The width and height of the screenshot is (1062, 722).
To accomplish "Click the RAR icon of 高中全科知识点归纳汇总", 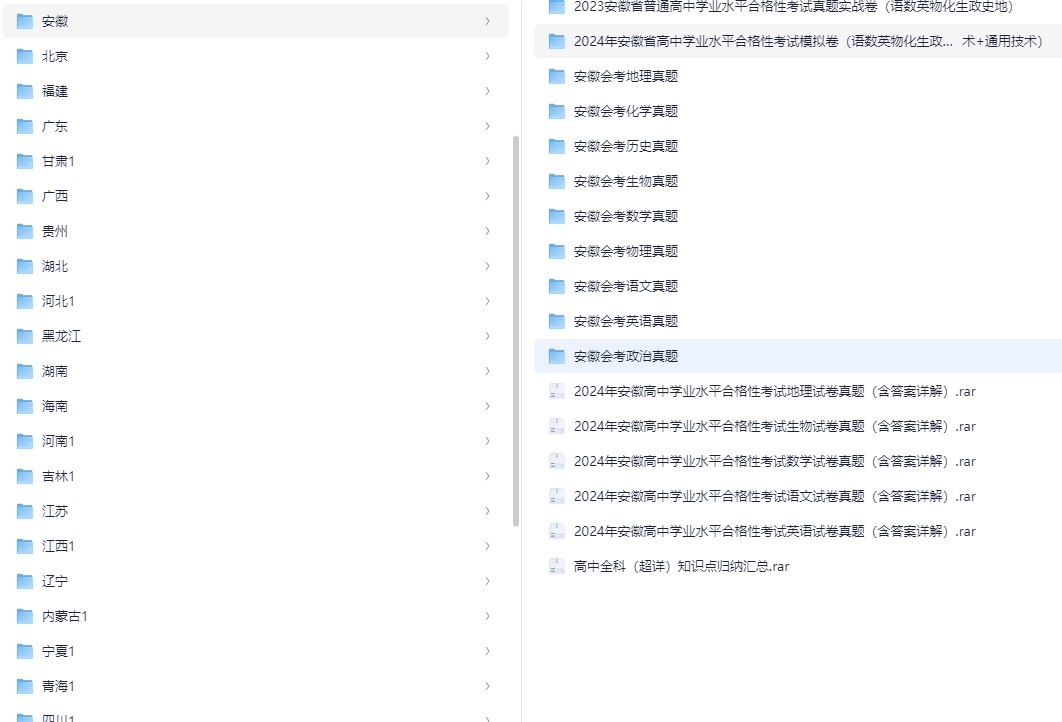I will (x=557, y=566).
